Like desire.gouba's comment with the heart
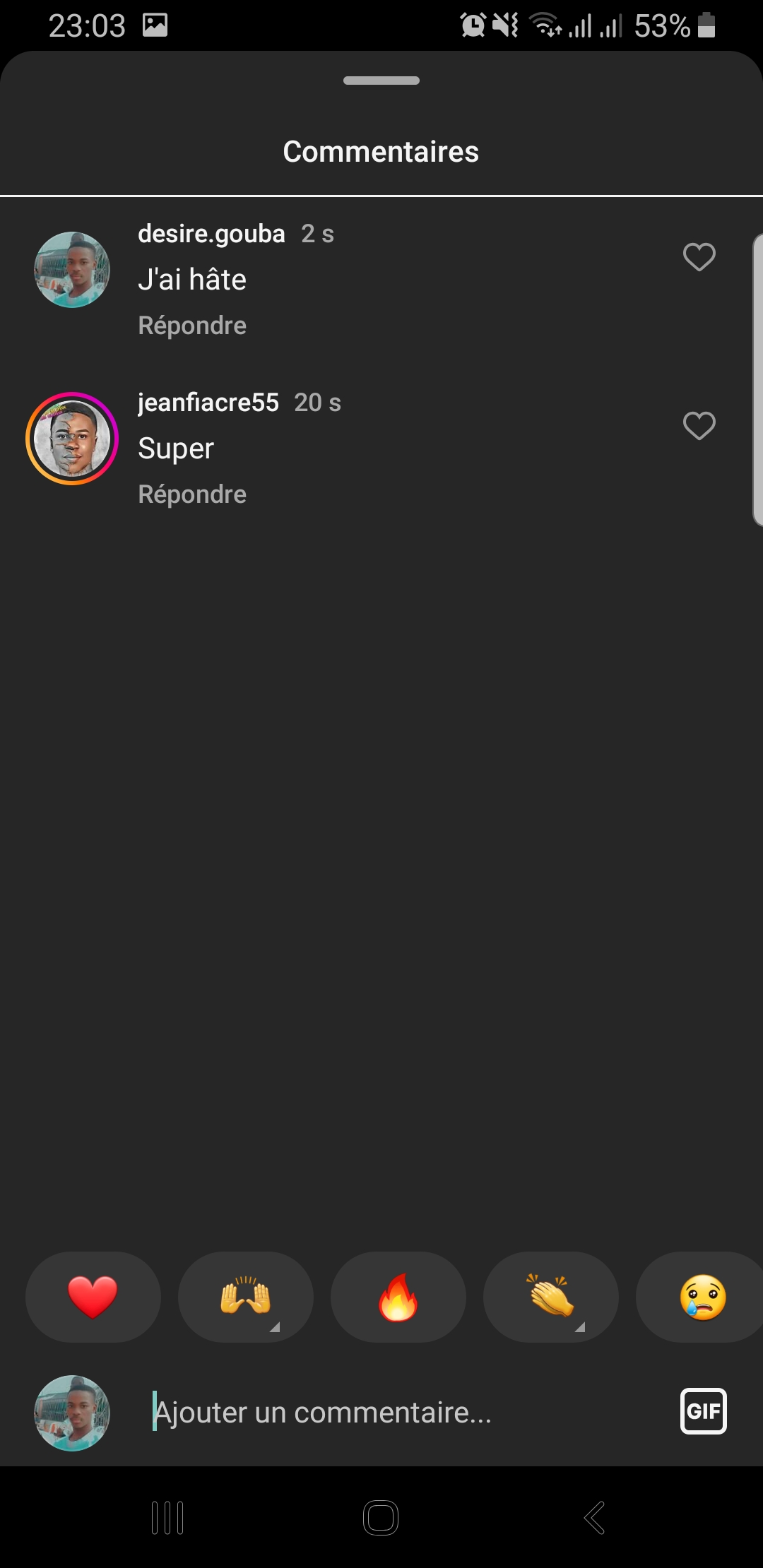This screenshot has width=763, height=1568. pyautogui.click(x=699, y=257)
